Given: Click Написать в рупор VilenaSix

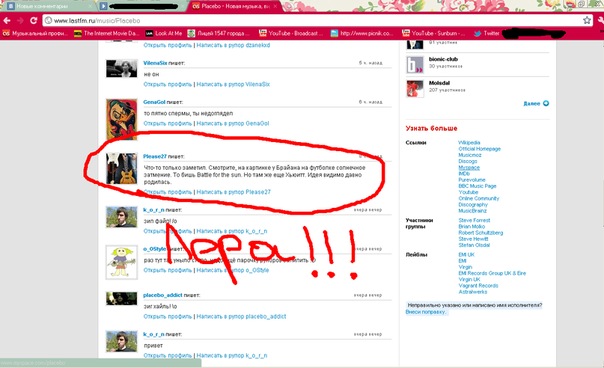Looking at the screenshot, I should point(233,84).
